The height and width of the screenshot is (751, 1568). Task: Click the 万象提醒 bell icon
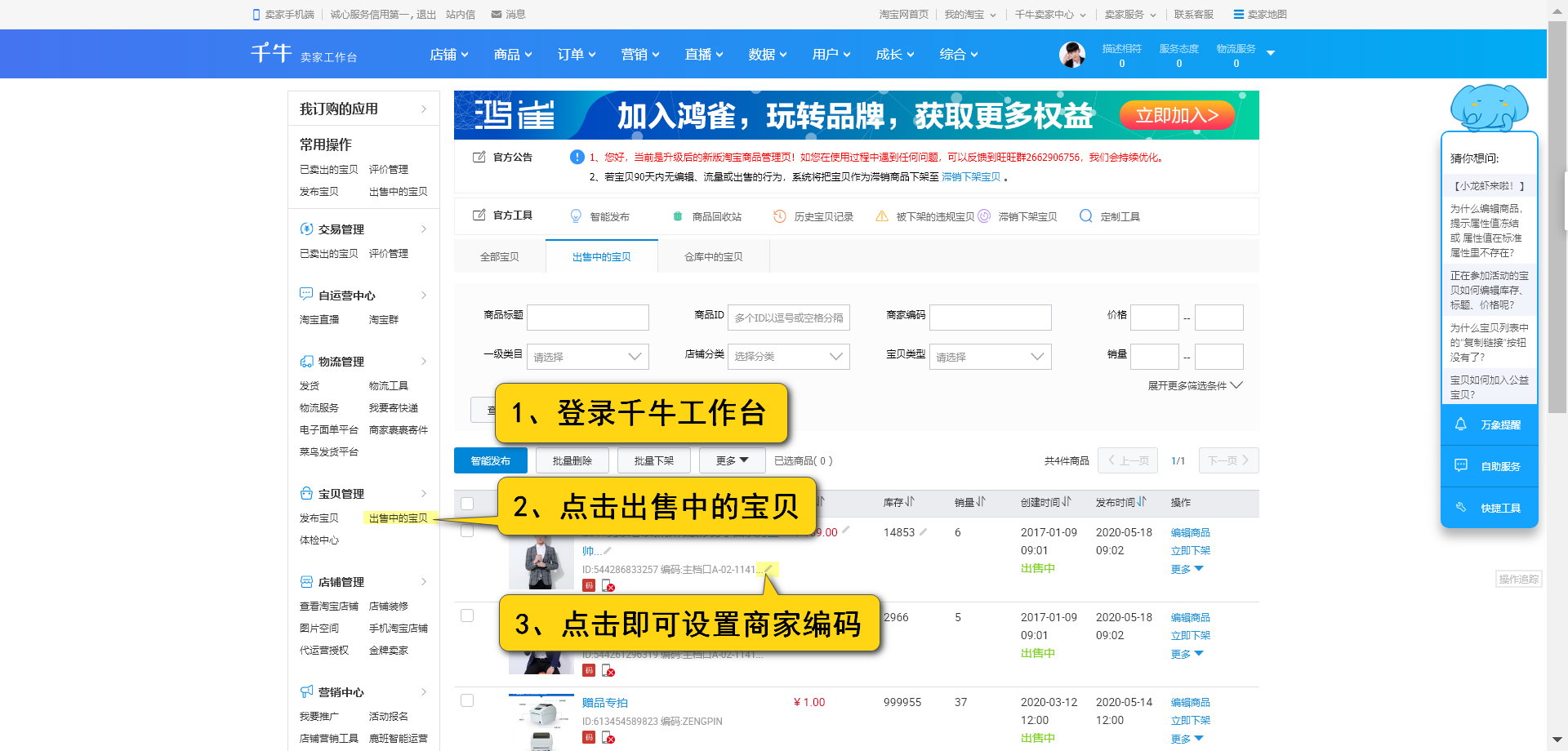point(1461,424)
